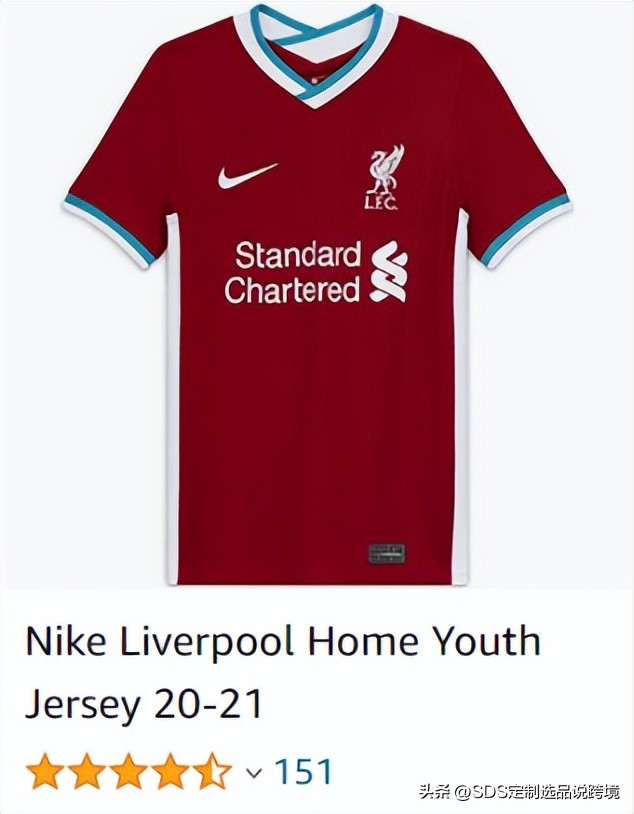Click the white Nike swoosh logo
The width and height of the screenshot is (634, 814).
click(x=247, y=175)
